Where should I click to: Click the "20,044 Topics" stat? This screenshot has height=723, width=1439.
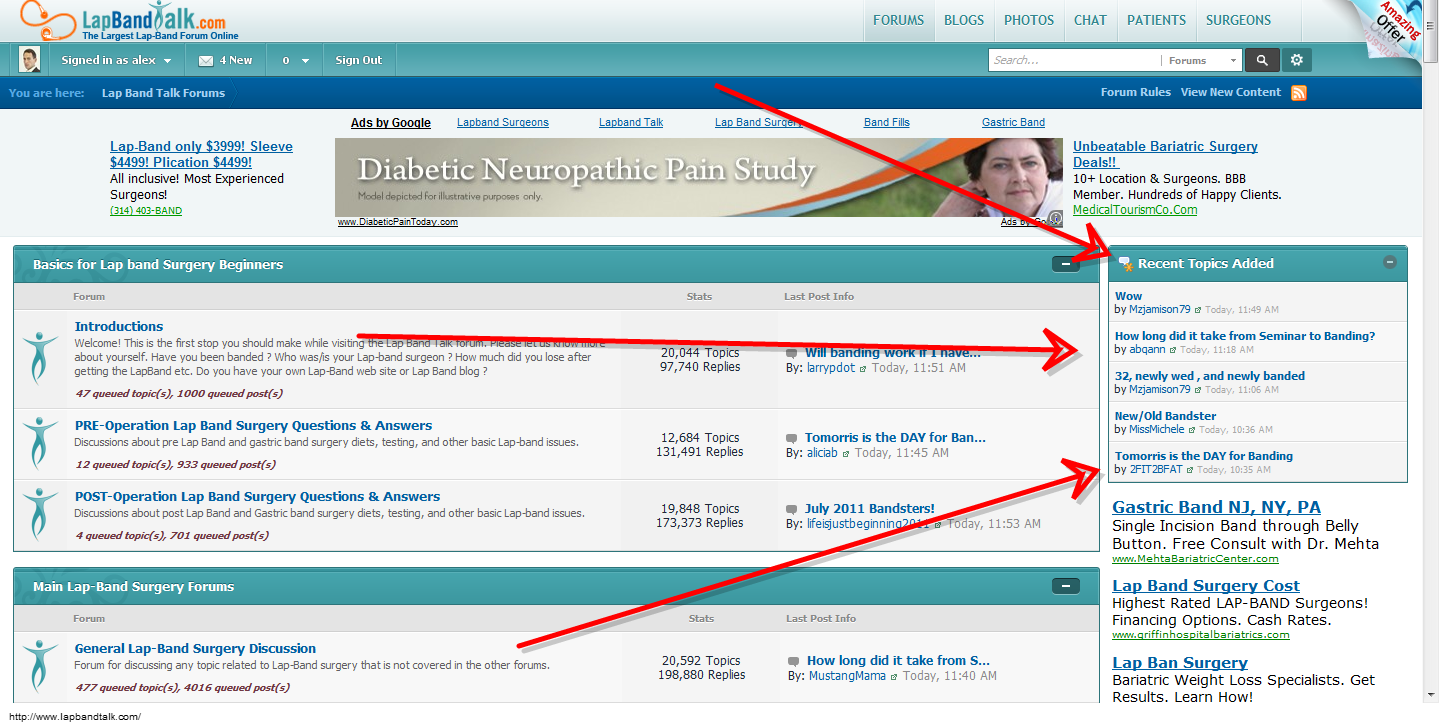[700, 353]
